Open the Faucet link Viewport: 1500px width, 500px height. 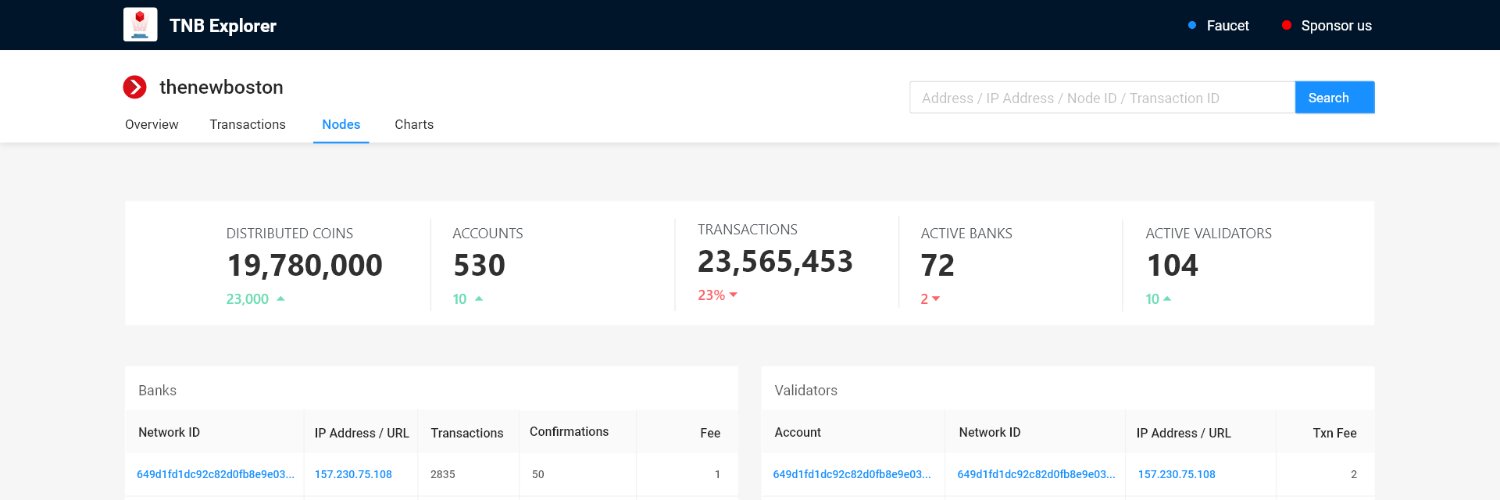click(x=1228, y=25)
